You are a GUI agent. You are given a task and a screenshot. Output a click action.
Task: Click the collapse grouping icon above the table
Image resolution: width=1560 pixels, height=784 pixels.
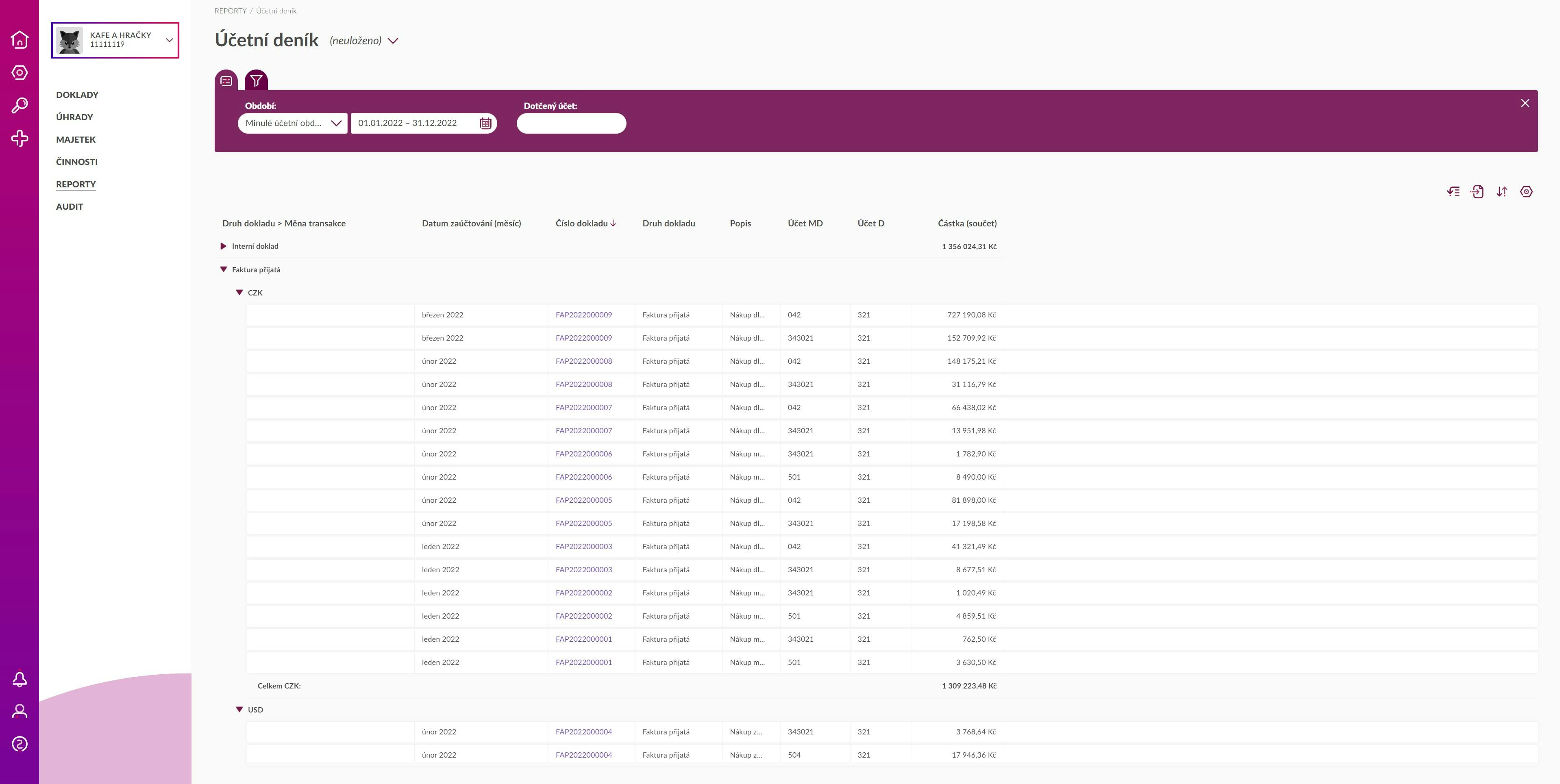click(x=1453, y=192)
